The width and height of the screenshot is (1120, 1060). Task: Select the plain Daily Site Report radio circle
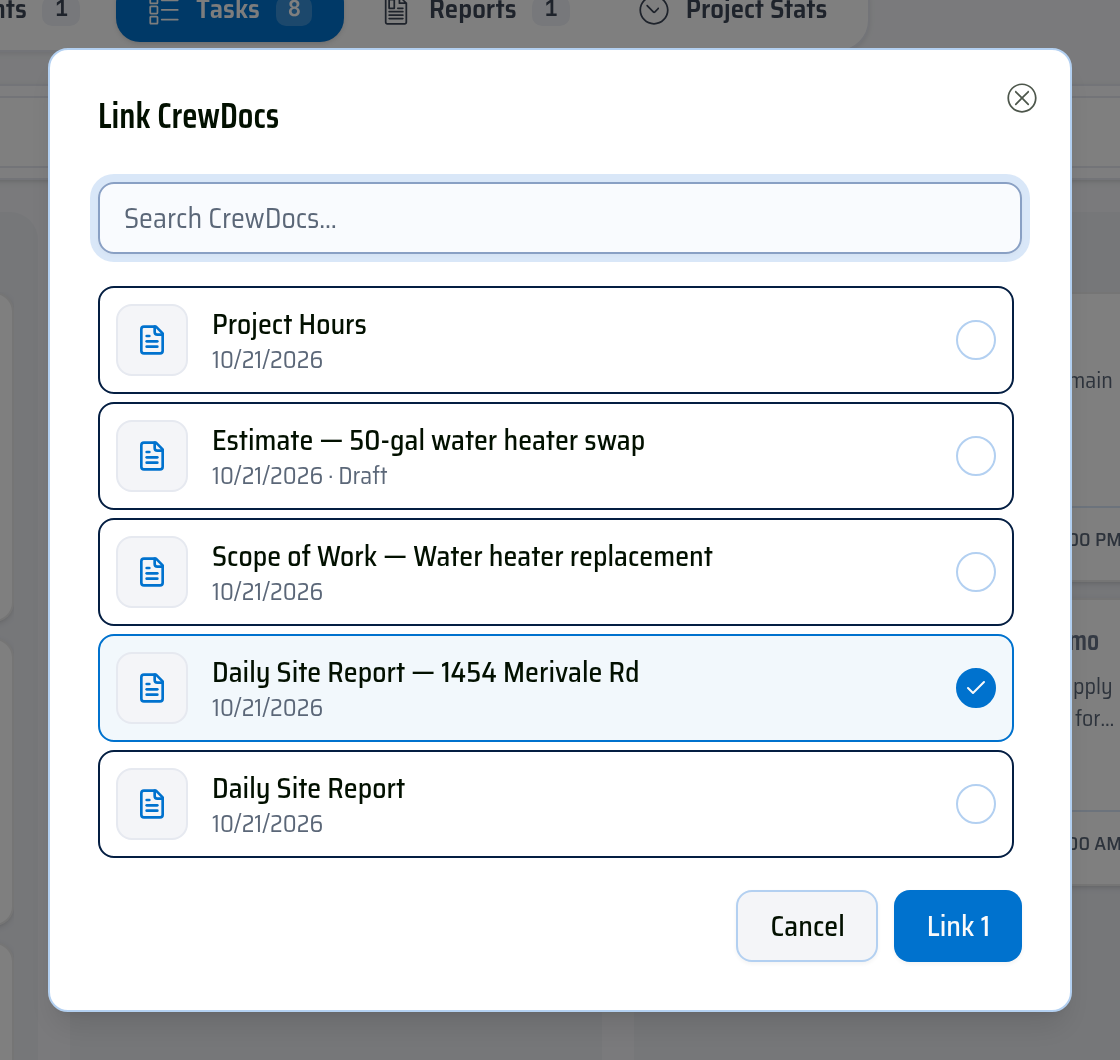point(975,804)
